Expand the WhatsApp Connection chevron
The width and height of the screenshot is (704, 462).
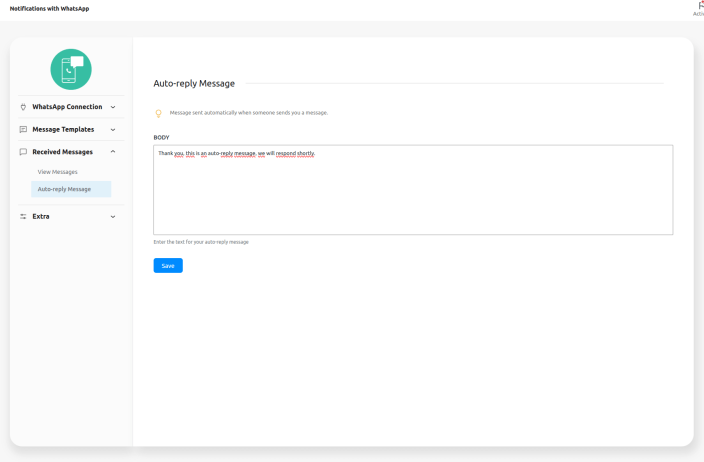tap(113, 107)
